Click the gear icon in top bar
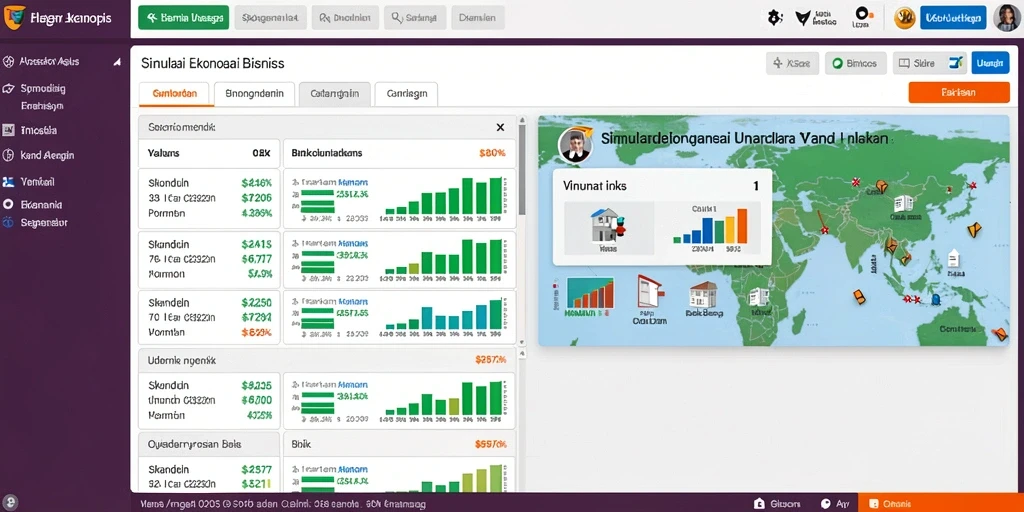1024x512 pixels. (775, 18)
